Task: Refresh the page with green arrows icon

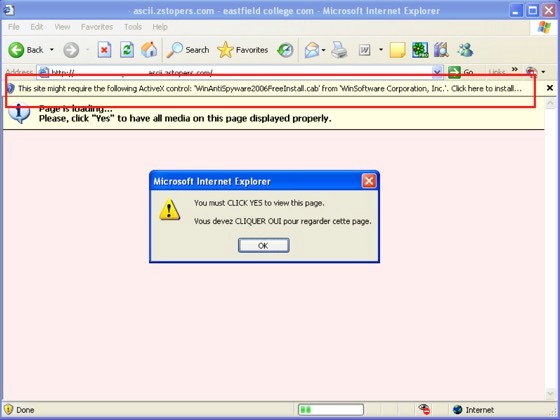Action: (x=127, y=50)
